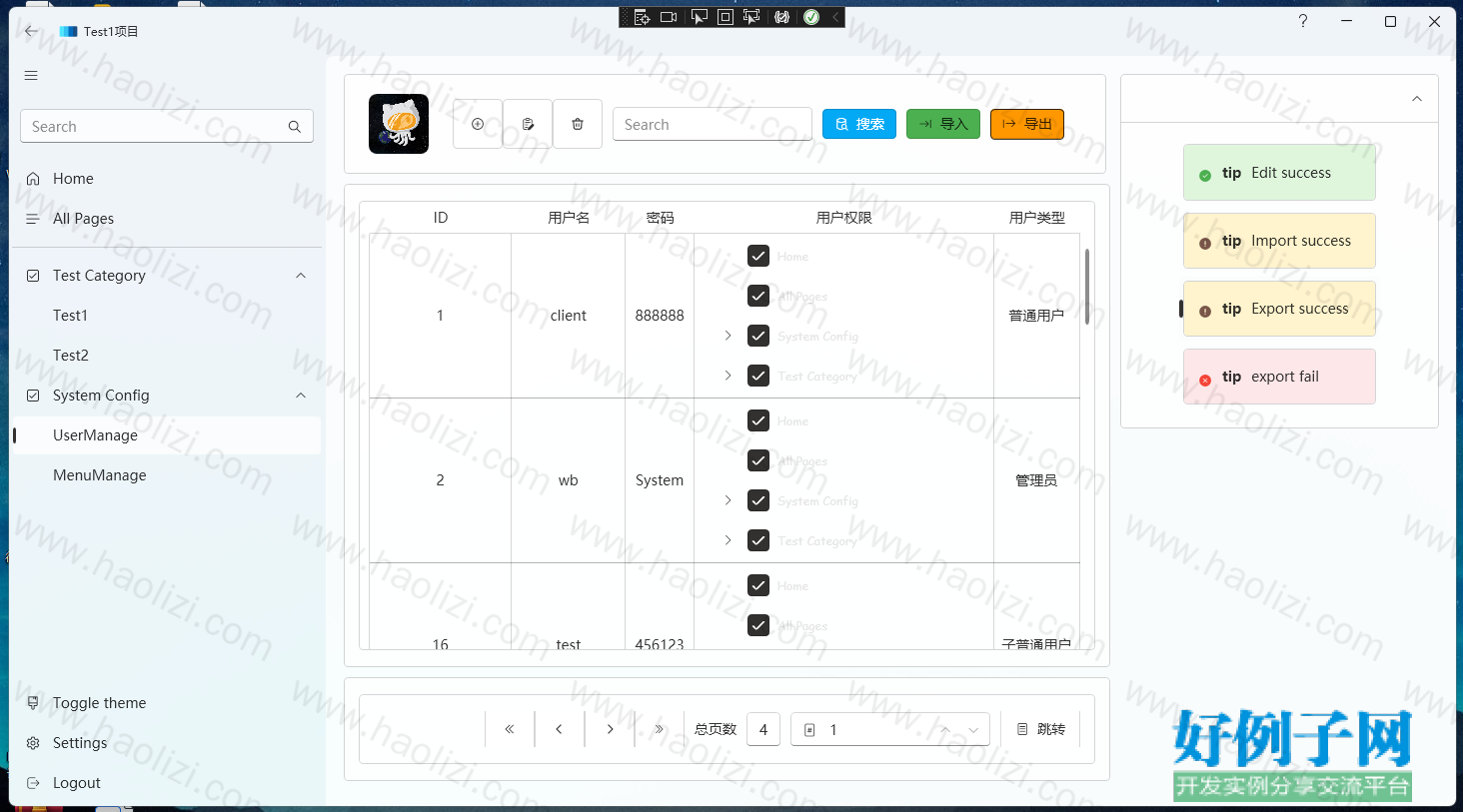
Task: Click the user table vertical scrollbar
Action: click(1087, 287)
